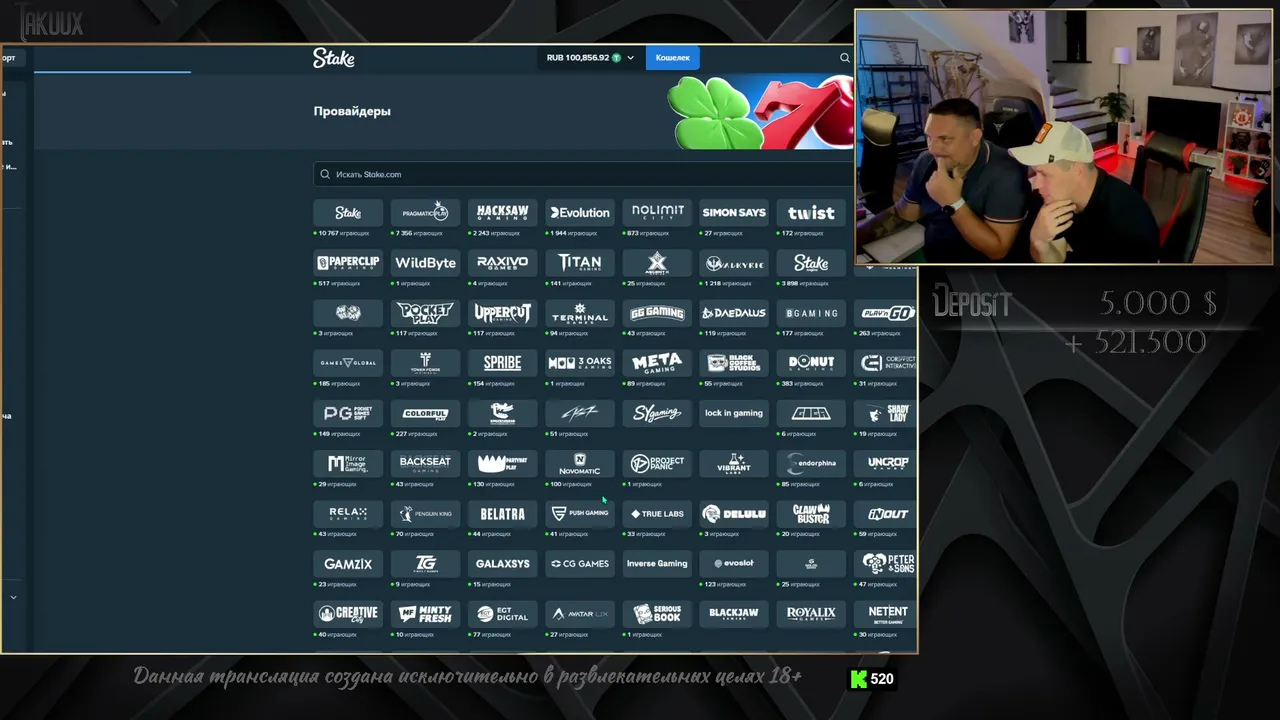Choose the True Labs provider tile

click(657, 513)
